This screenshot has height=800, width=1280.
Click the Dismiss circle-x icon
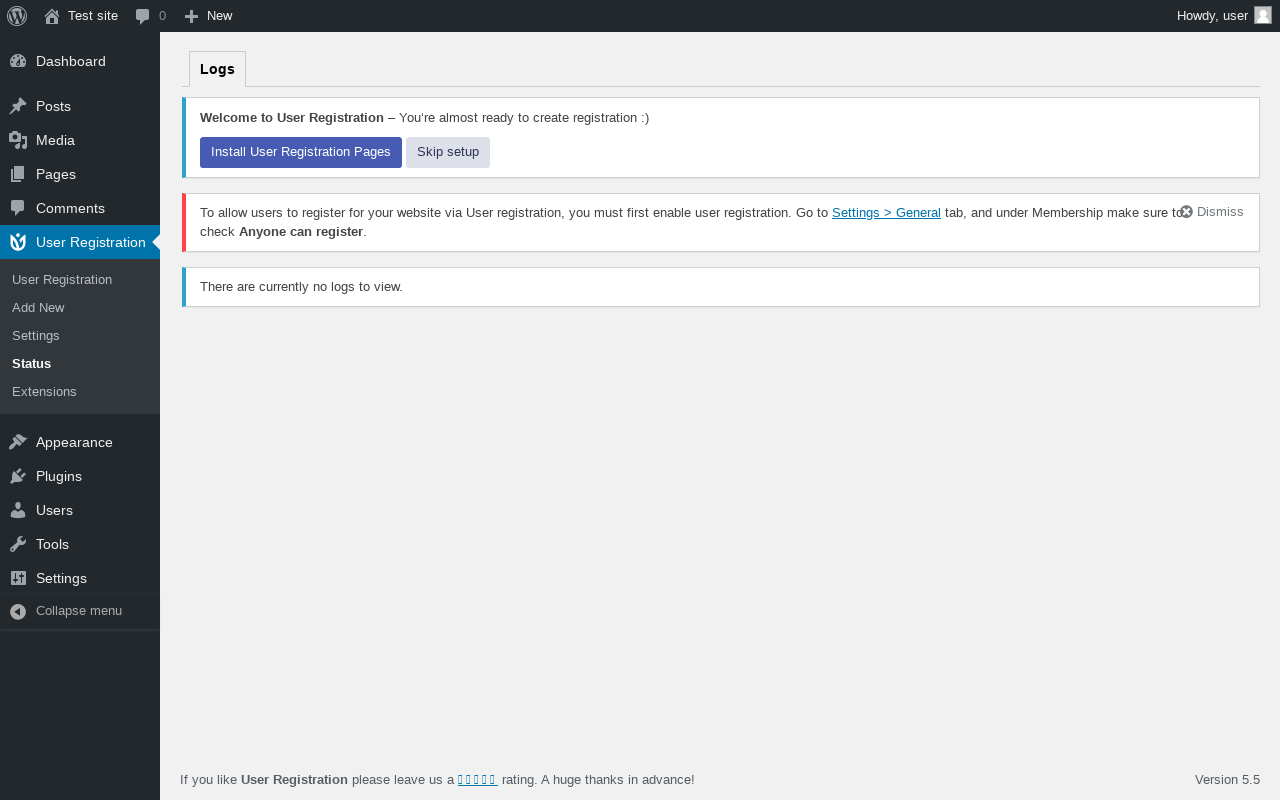tap(1186, 212)
